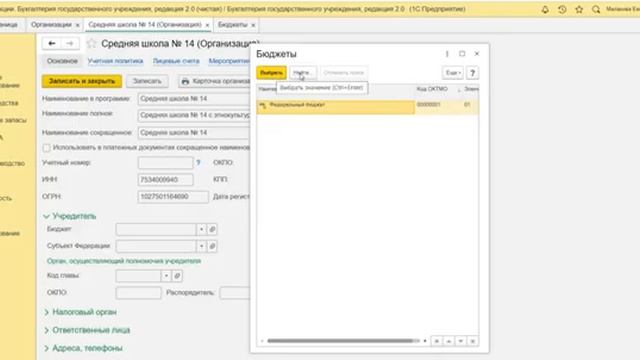The image size is (640, 360).
Task: Open the history clock icon
Action: (x=562, y=9)
